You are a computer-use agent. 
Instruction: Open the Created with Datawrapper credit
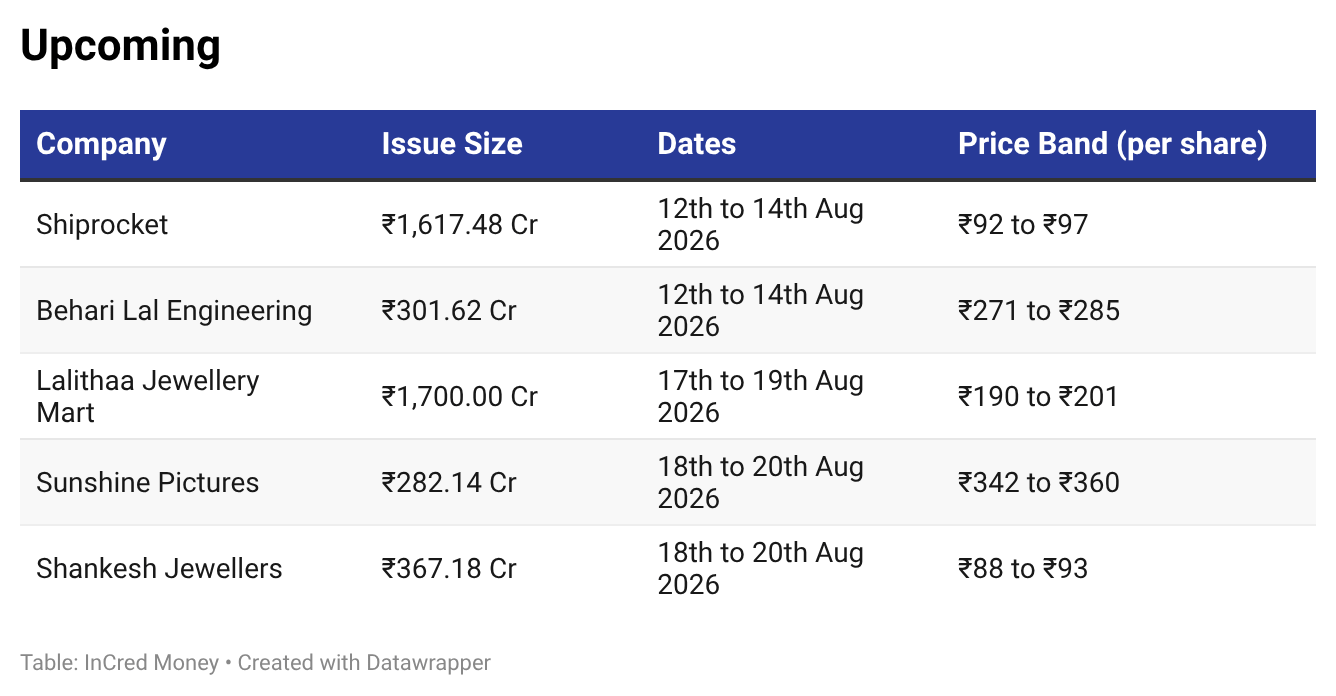click(x=364, y=663)
